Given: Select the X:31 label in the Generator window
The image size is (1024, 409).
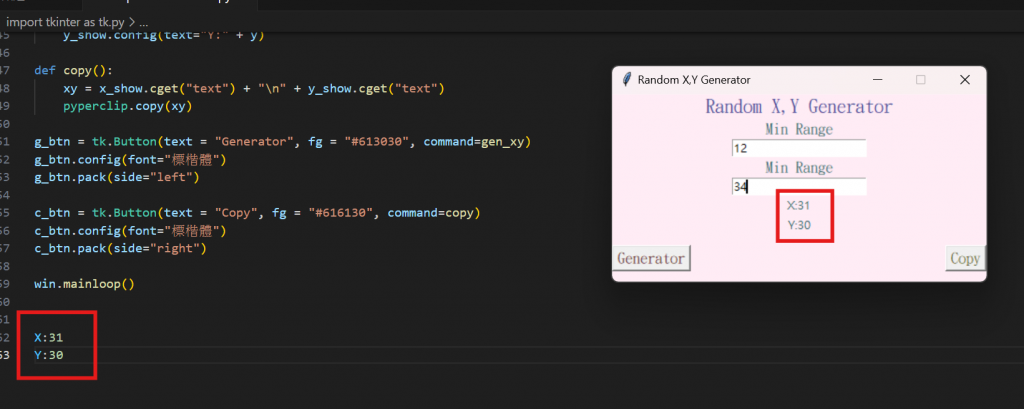Looking at the screenshot, I should (798, 205).
